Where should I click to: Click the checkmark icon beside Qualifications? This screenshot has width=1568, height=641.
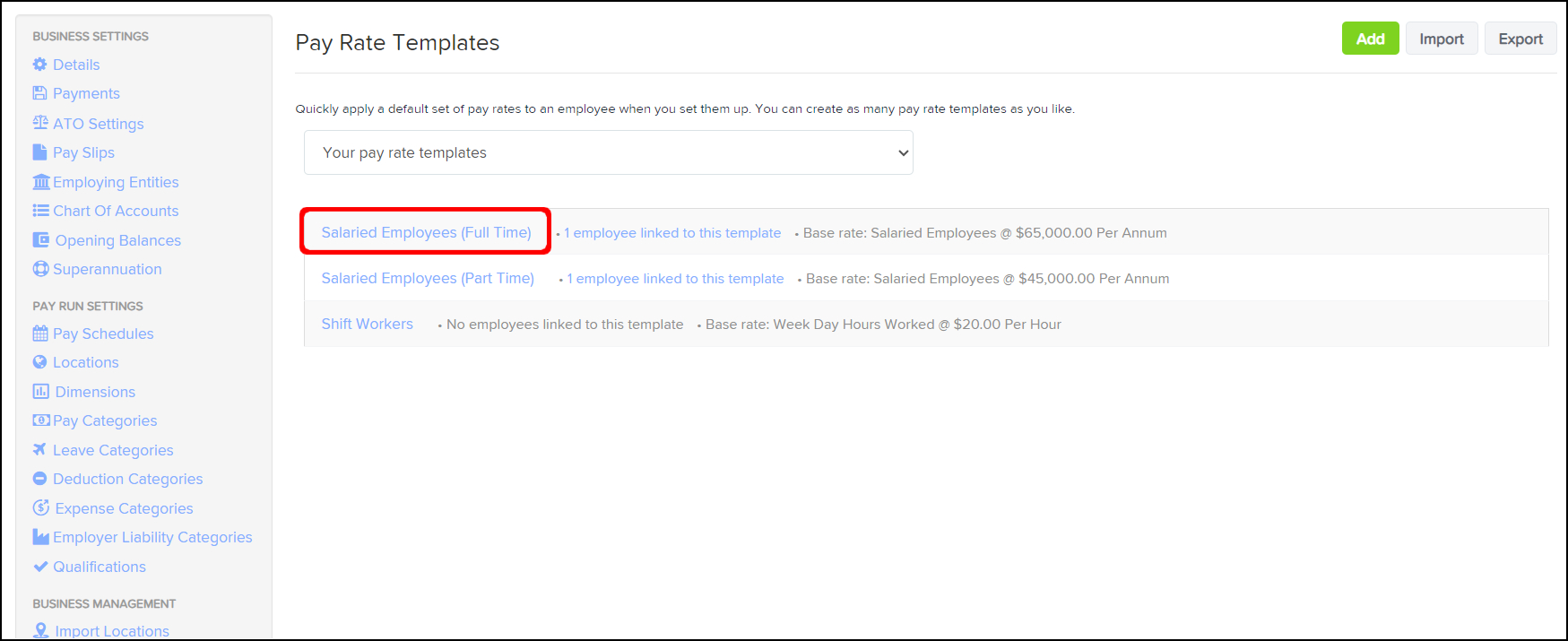click(x=40, y=567)
